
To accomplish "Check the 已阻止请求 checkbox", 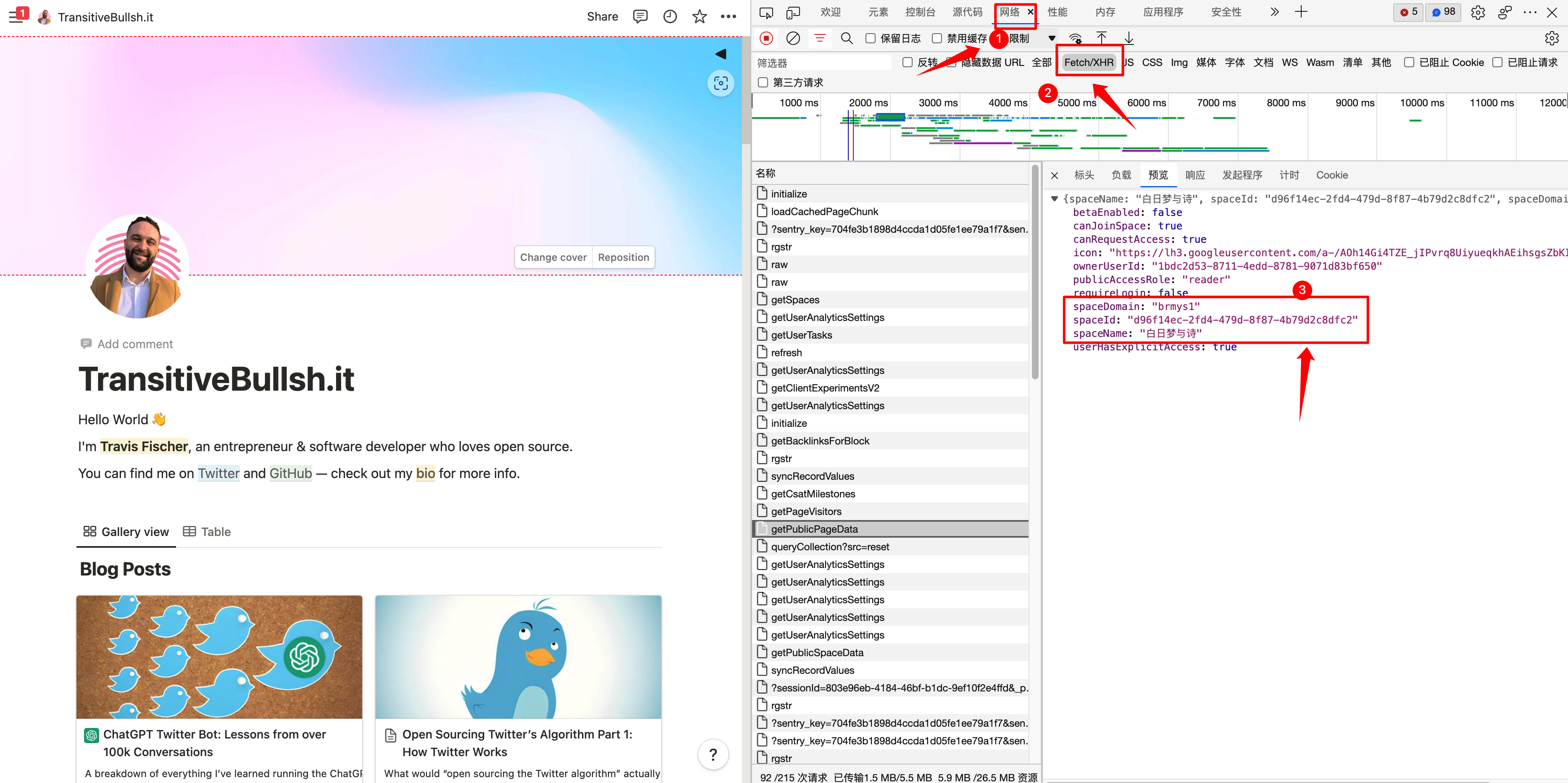I will [1497, 62].
